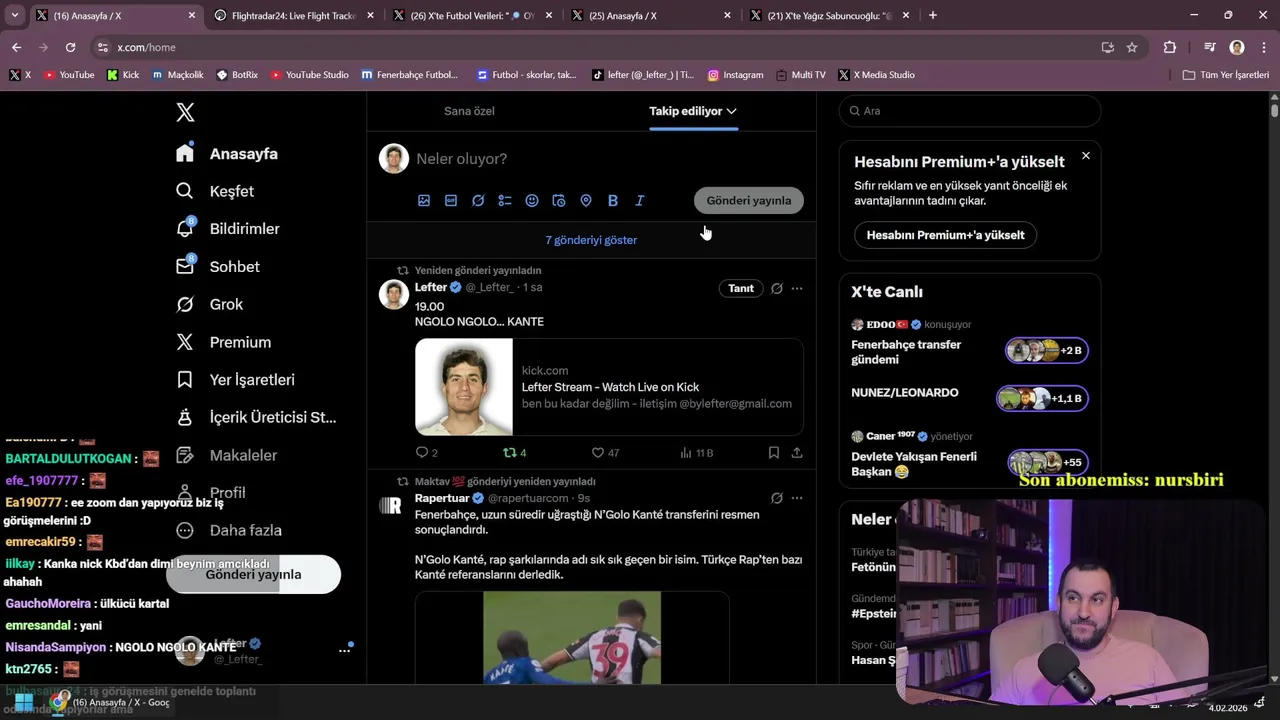
Task: View analytics for Lefter's post, 11 B
Action: point(696,453)
